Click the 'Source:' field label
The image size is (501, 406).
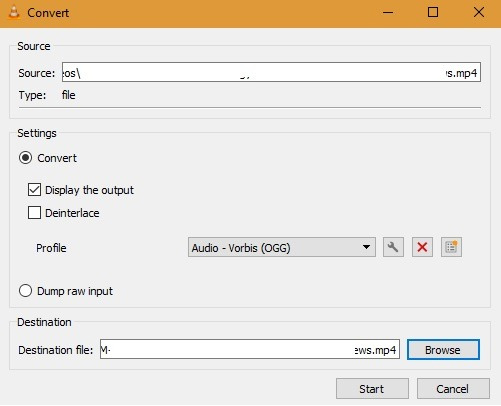37,73
